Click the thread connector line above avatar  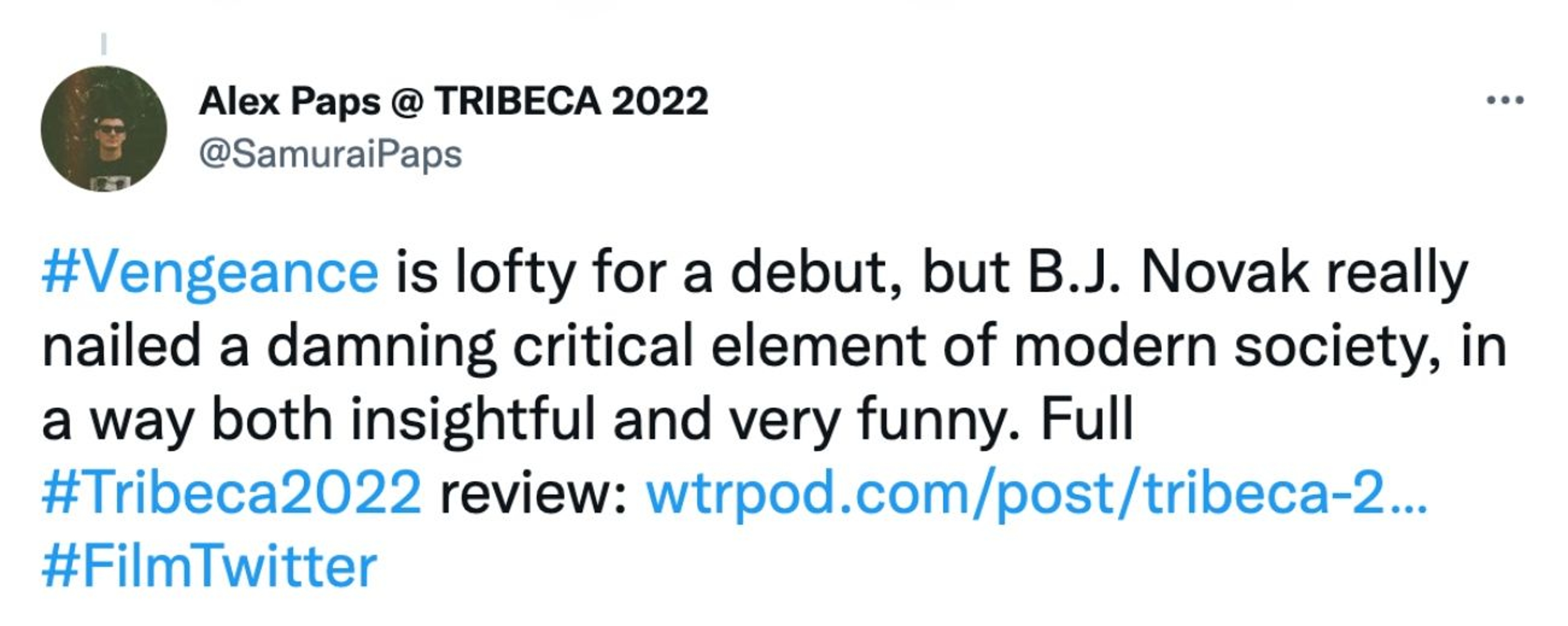click(x=103, y=43)
